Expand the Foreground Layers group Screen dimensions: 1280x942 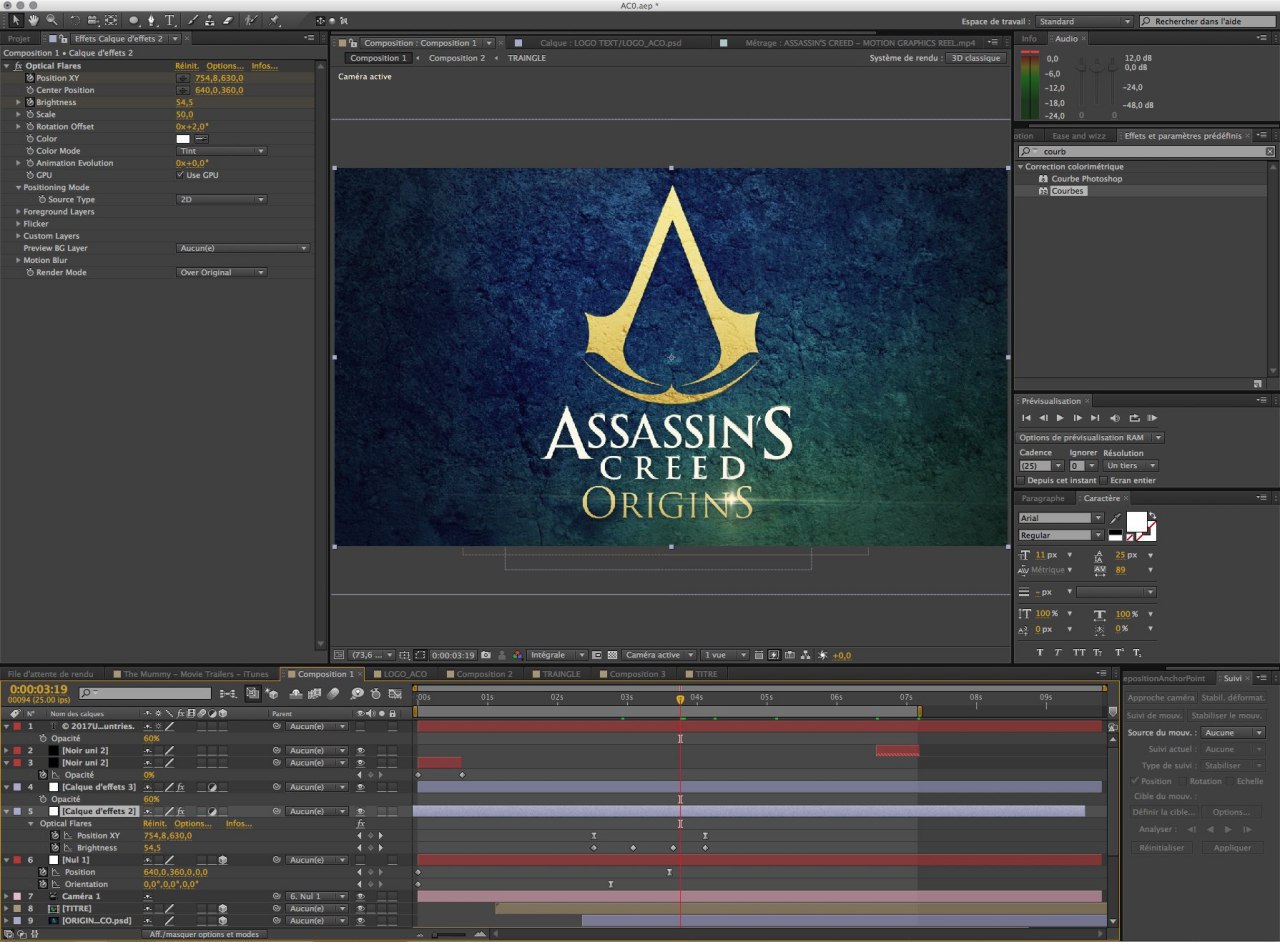(18, 211)
